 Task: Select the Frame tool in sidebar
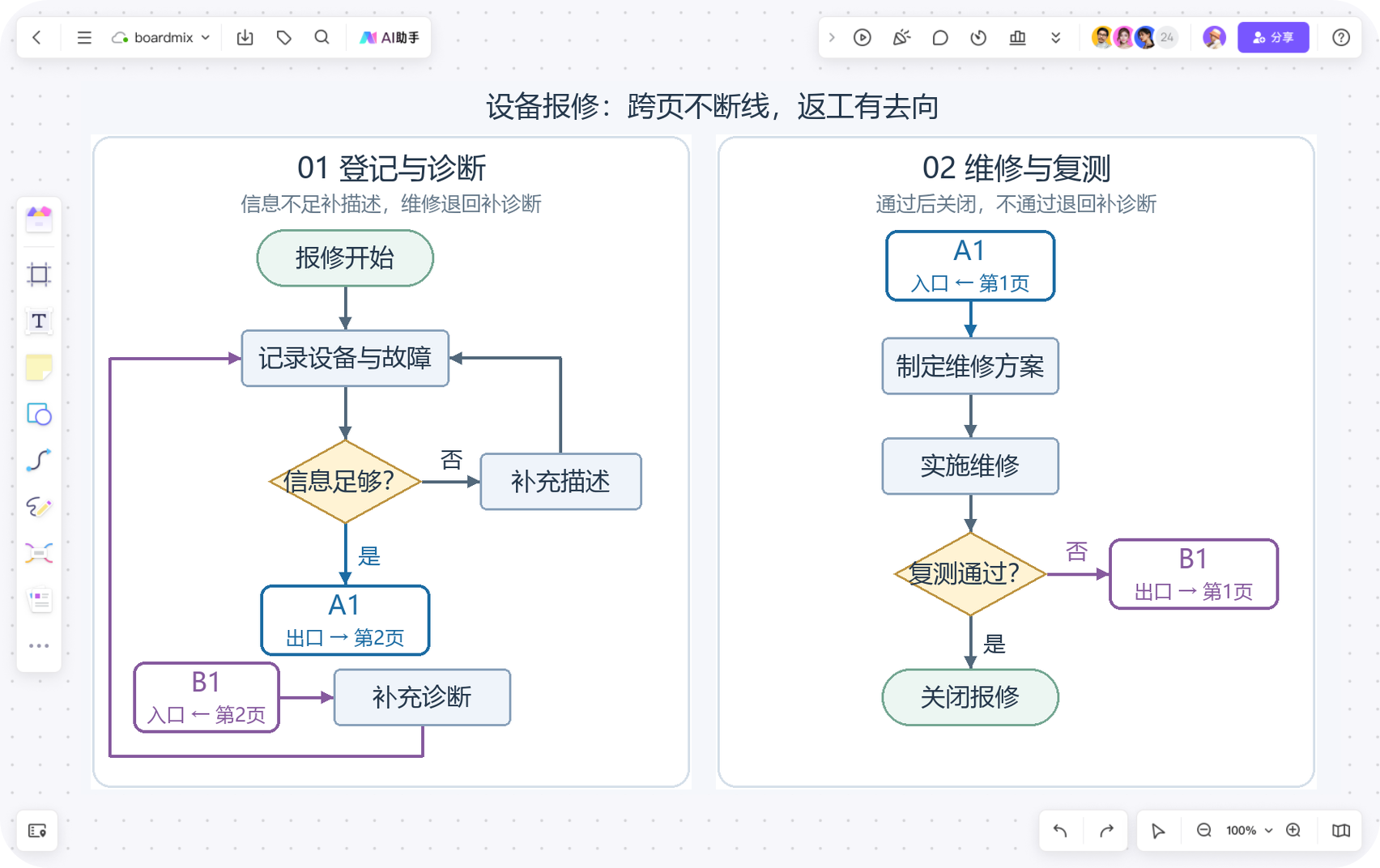point(39,274)
